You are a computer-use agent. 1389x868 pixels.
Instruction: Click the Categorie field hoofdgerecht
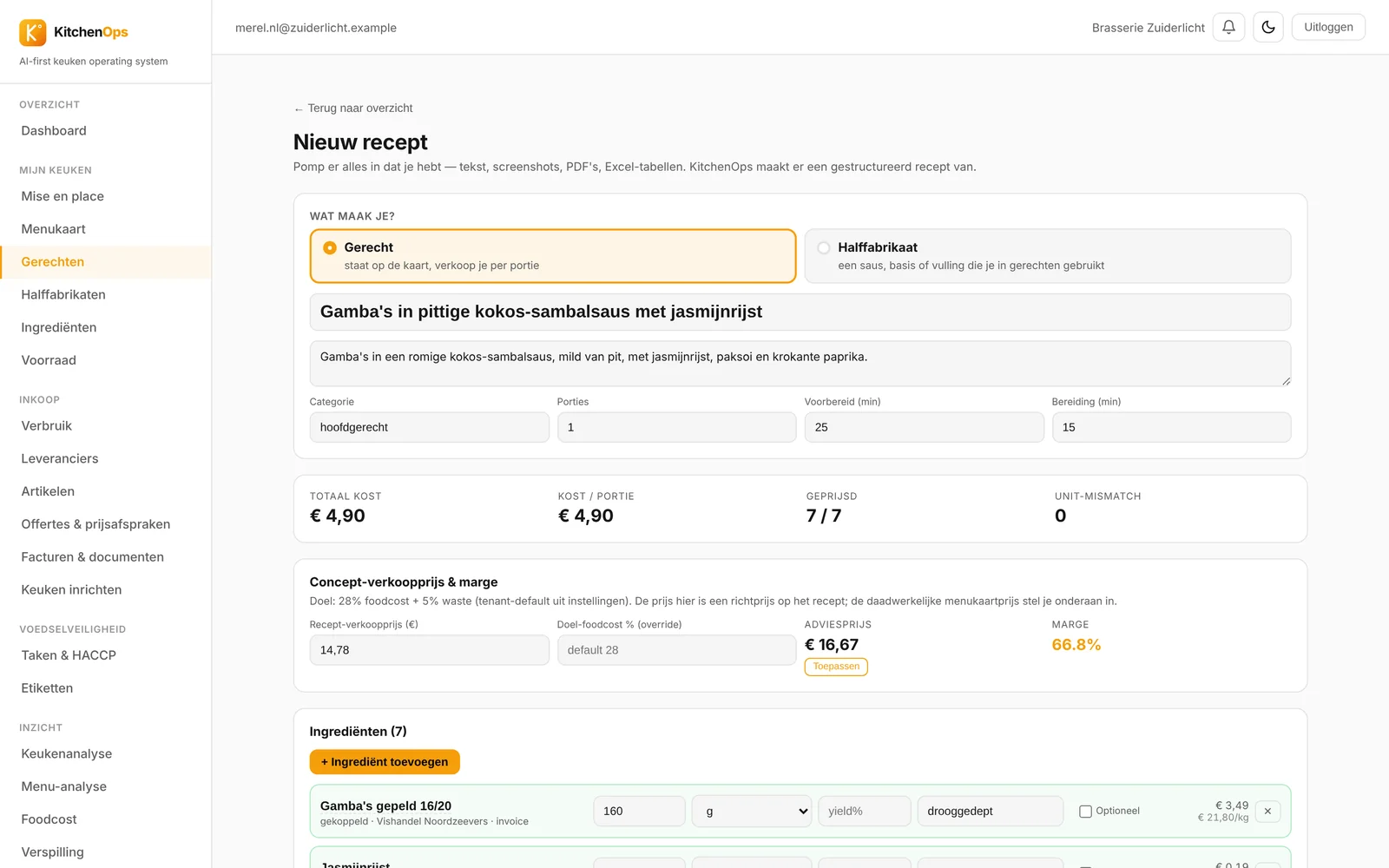click(429, 427)
